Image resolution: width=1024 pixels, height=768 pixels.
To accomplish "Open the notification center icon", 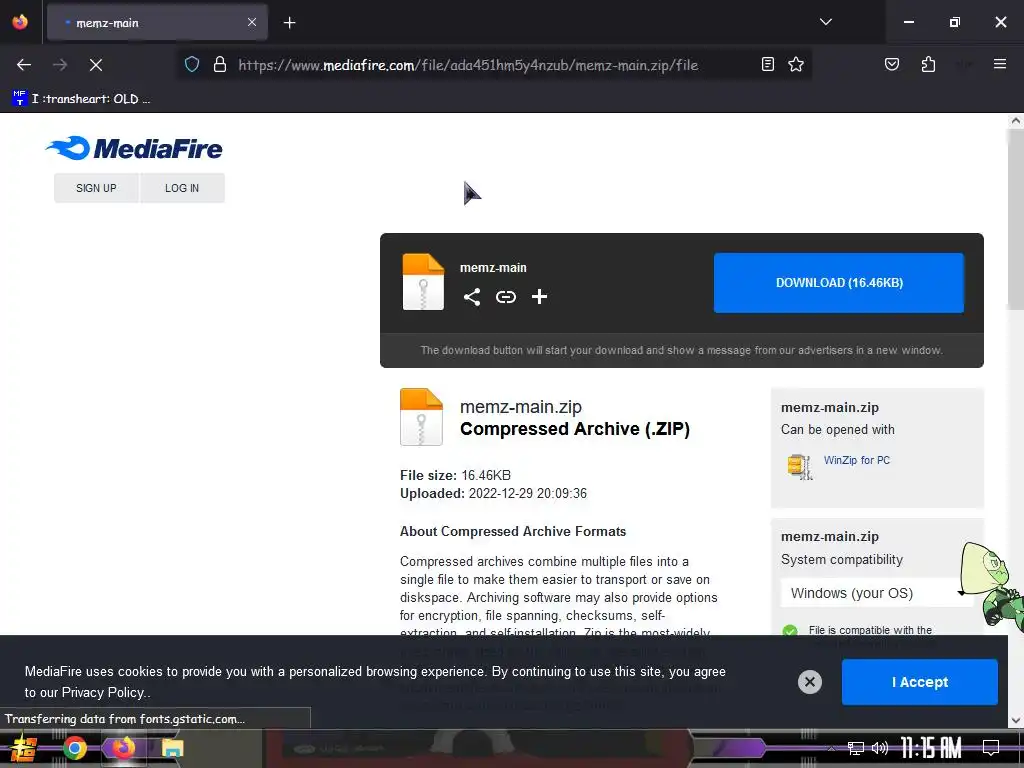I will (x=991, y=748).
